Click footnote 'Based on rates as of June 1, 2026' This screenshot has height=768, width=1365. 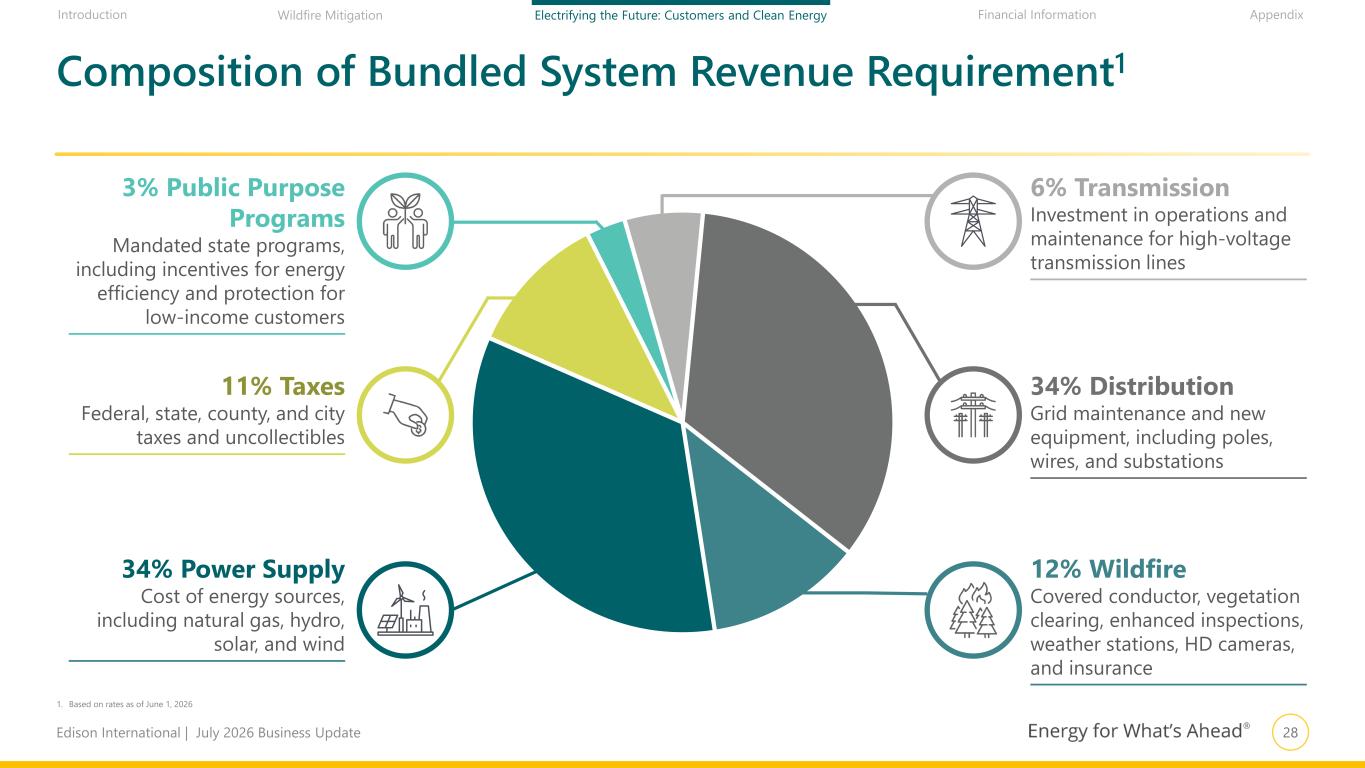(x=130, y=705)
